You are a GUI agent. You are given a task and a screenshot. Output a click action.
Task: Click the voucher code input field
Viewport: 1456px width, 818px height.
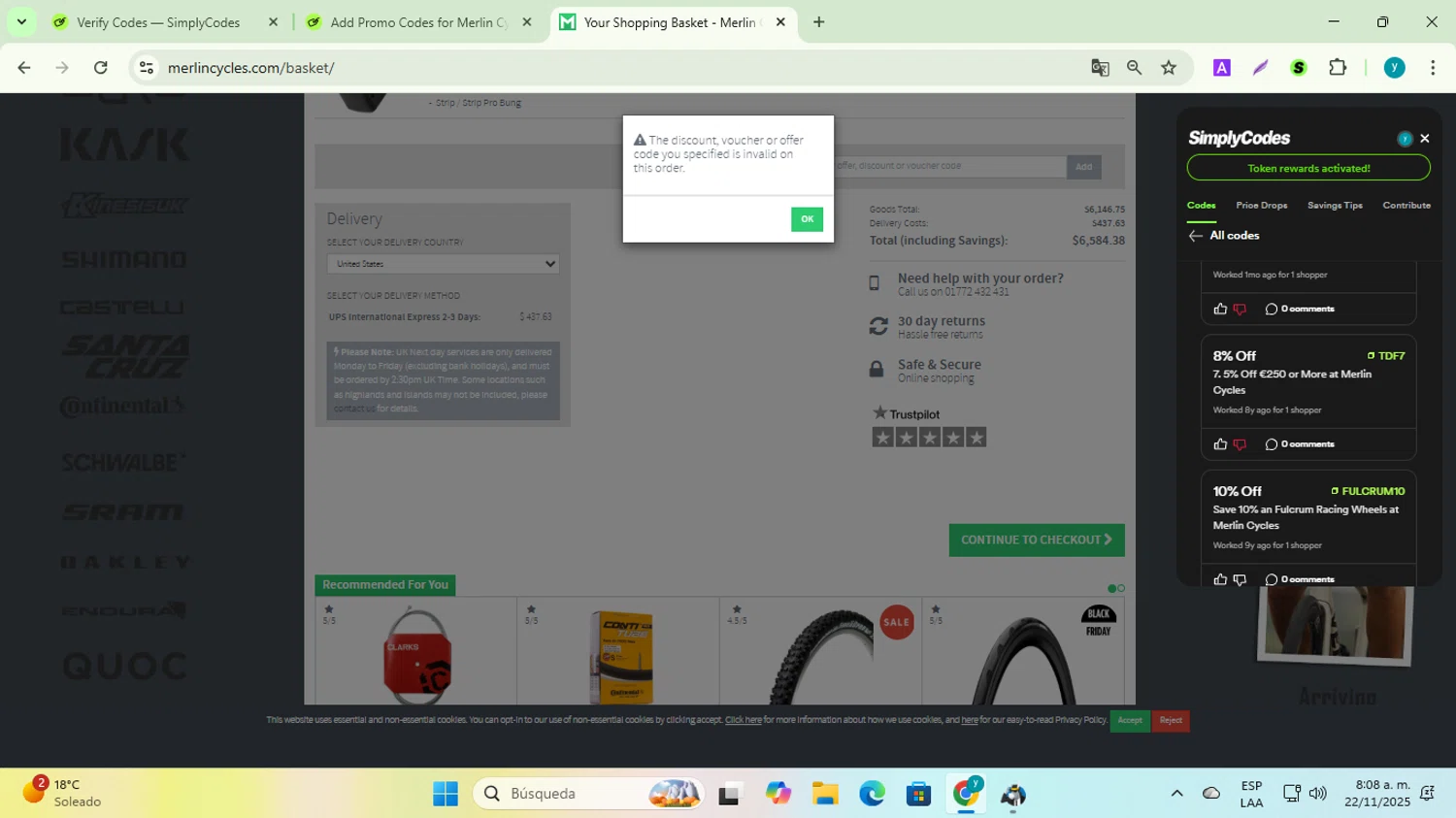948,166
